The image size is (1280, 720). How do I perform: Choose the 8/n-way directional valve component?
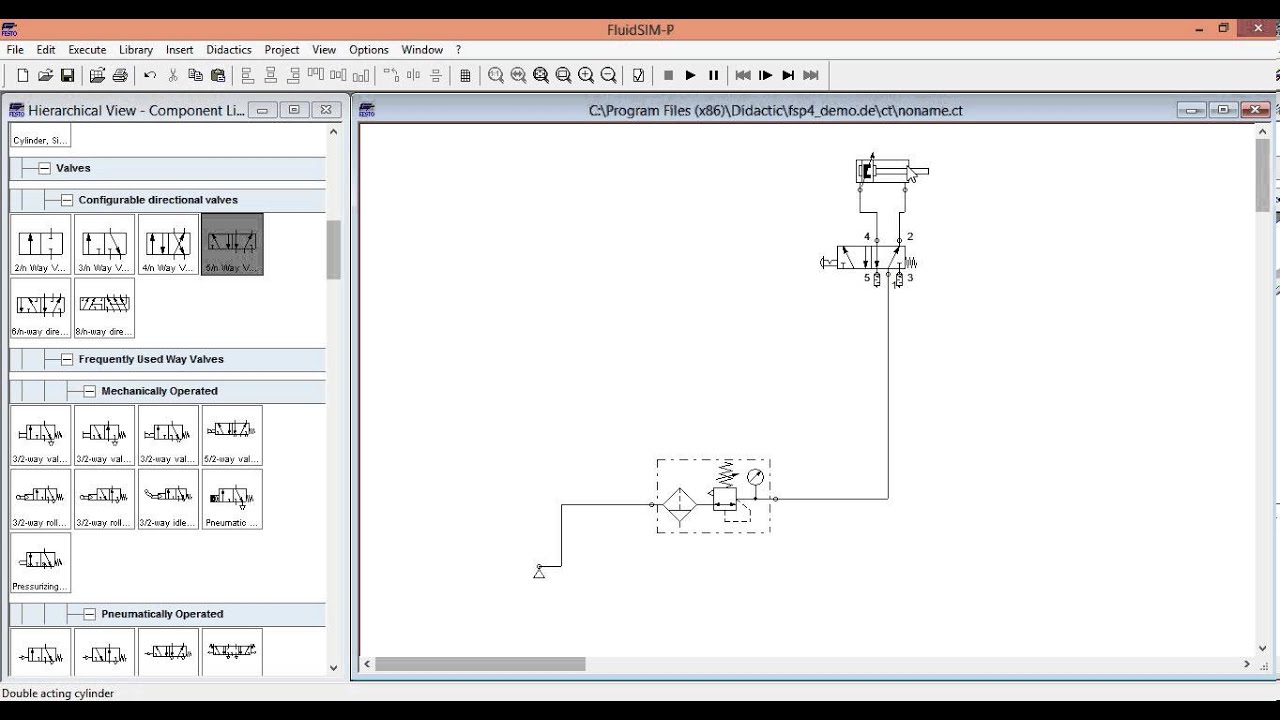(105, 308)
